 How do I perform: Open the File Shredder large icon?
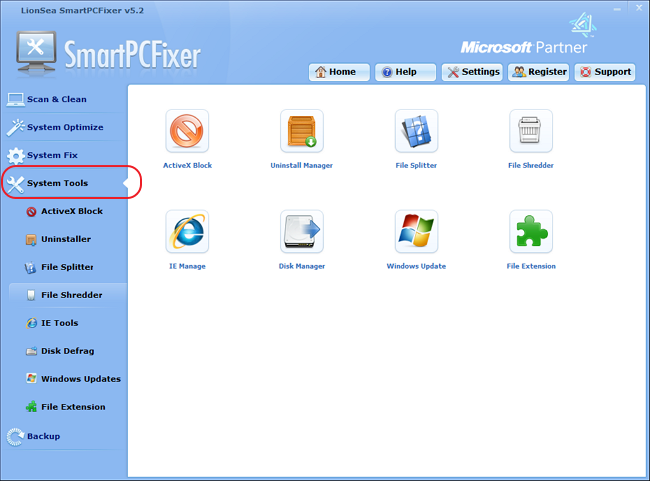tap(531, 131)
